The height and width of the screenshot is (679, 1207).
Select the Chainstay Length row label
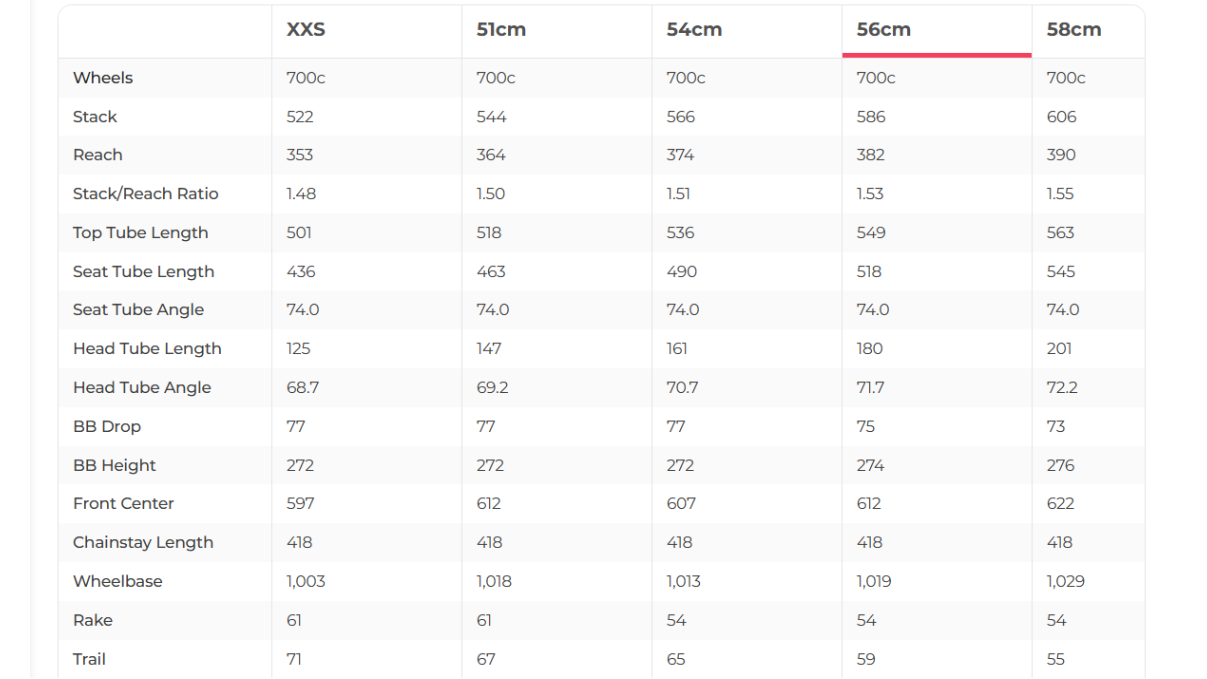tap(143, 543)
